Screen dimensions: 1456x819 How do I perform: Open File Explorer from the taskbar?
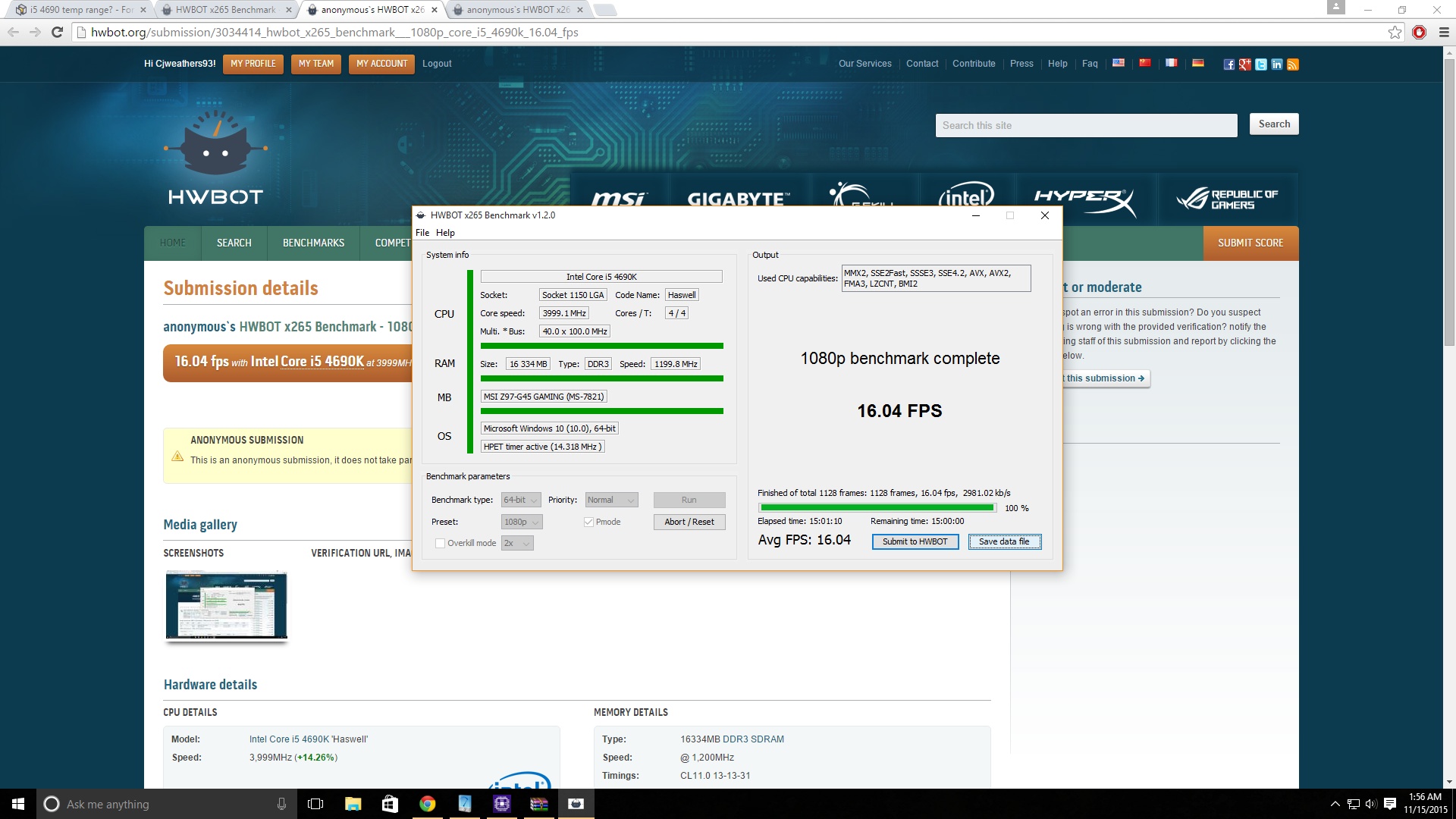coord(353,804)
